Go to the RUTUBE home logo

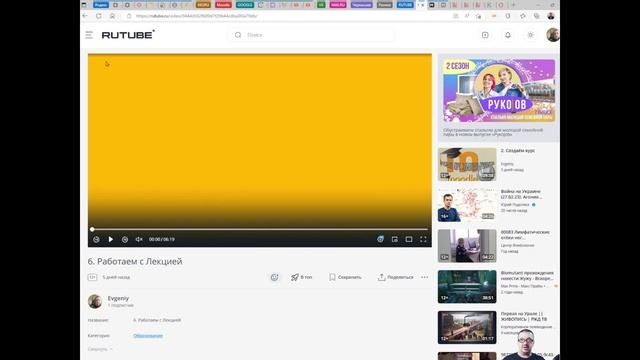128,35
